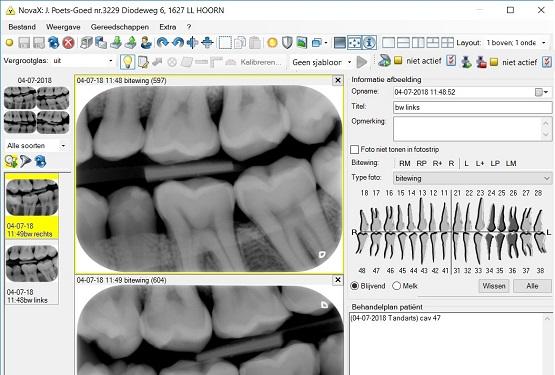Click the arrow pointer icon below Alle soorten
The image size is (555, 375).
25,161
